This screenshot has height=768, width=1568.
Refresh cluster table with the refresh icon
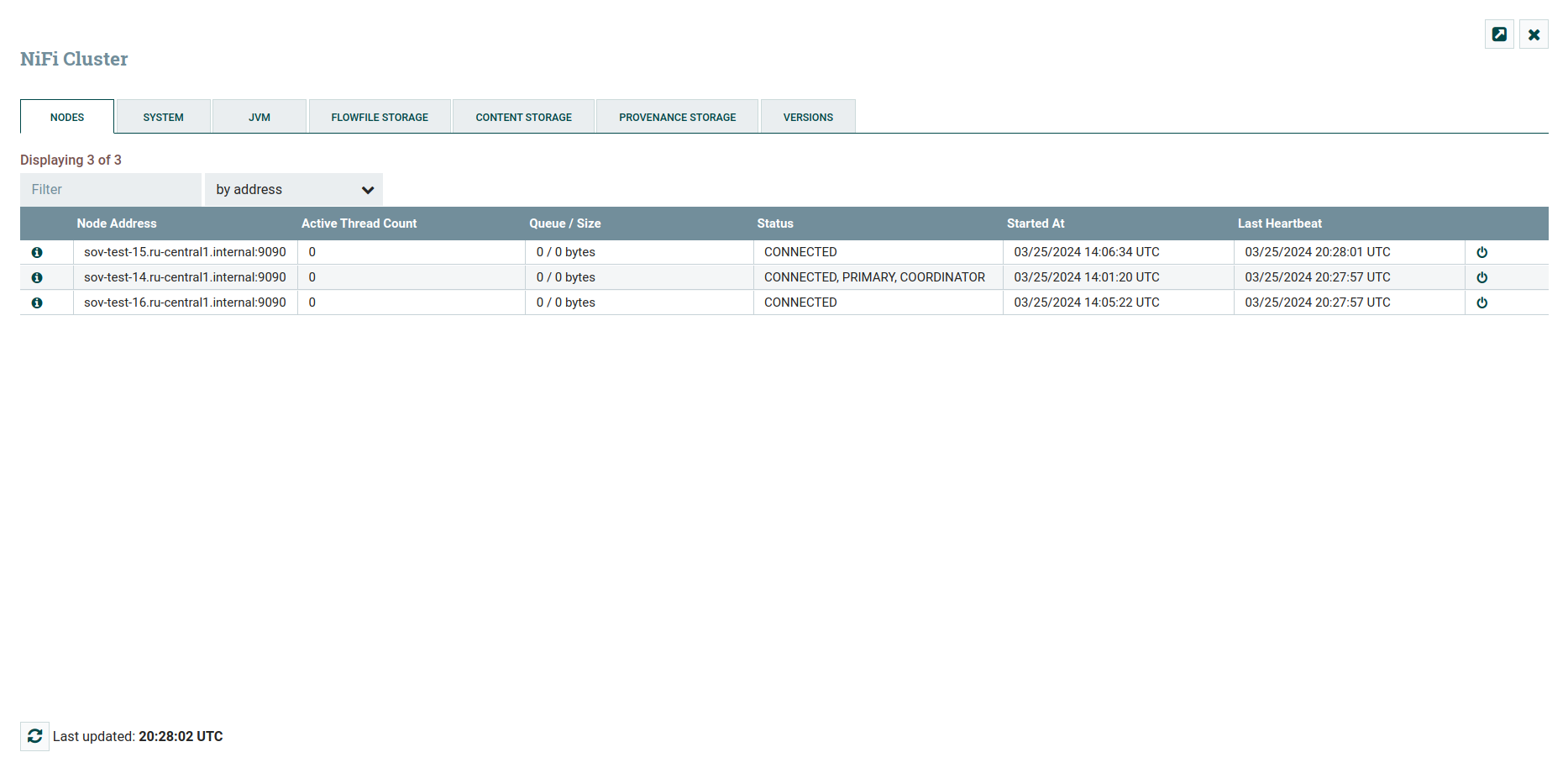[x=34, y=736]
